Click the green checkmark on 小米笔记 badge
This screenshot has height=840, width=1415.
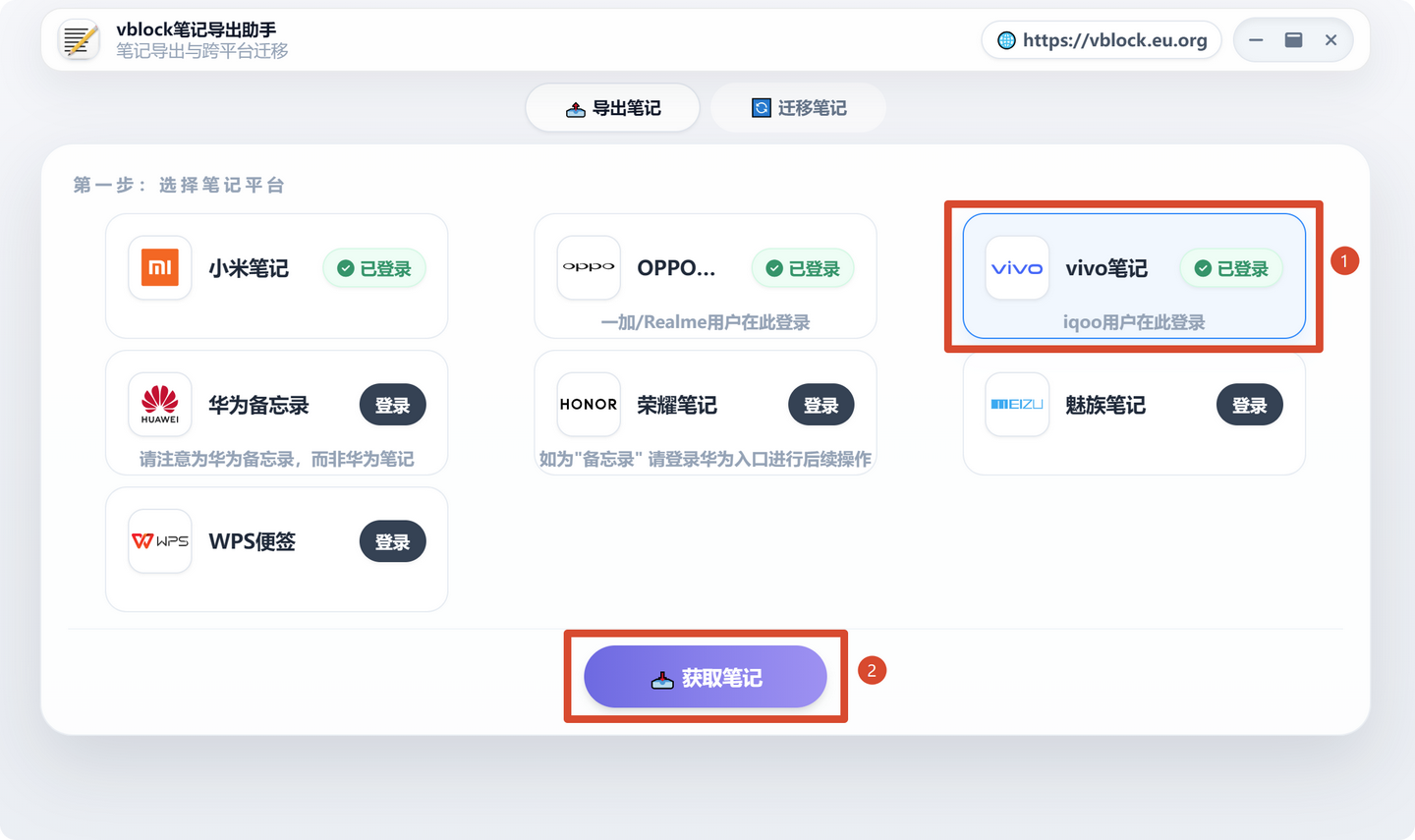[x=346, y=268]
